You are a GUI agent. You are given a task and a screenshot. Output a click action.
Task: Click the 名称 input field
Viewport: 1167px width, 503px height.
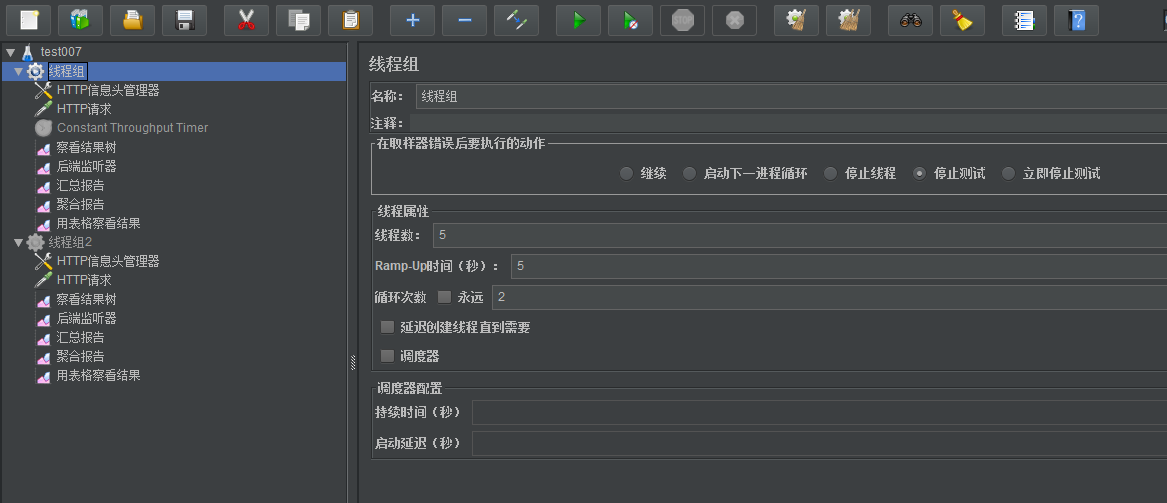791,96
